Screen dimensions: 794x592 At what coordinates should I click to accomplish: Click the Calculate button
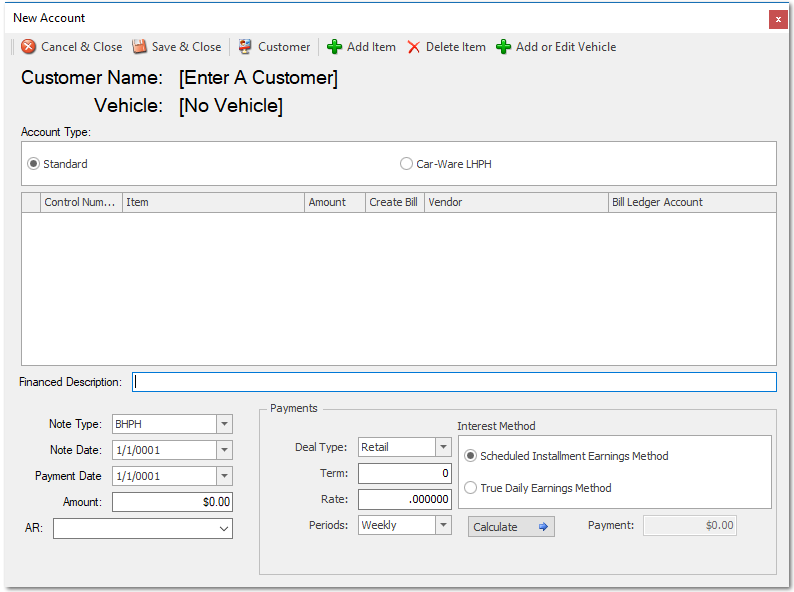tap(511, 527)
